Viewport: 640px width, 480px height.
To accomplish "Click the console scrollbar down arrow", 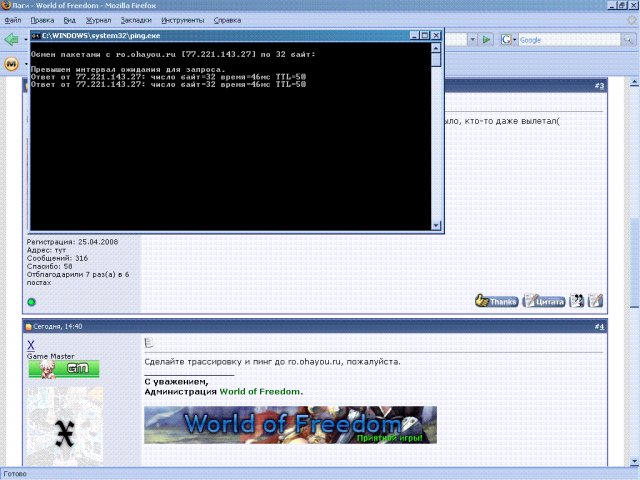I will click(x=436, y=225).
